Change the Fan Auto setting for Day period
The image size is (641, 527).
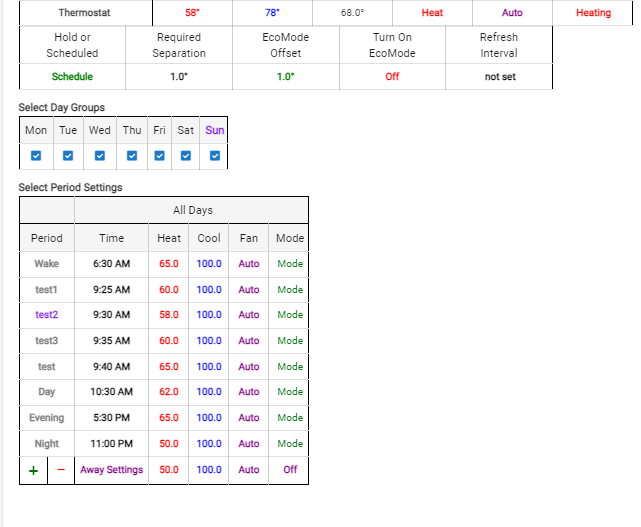point(249,392)
